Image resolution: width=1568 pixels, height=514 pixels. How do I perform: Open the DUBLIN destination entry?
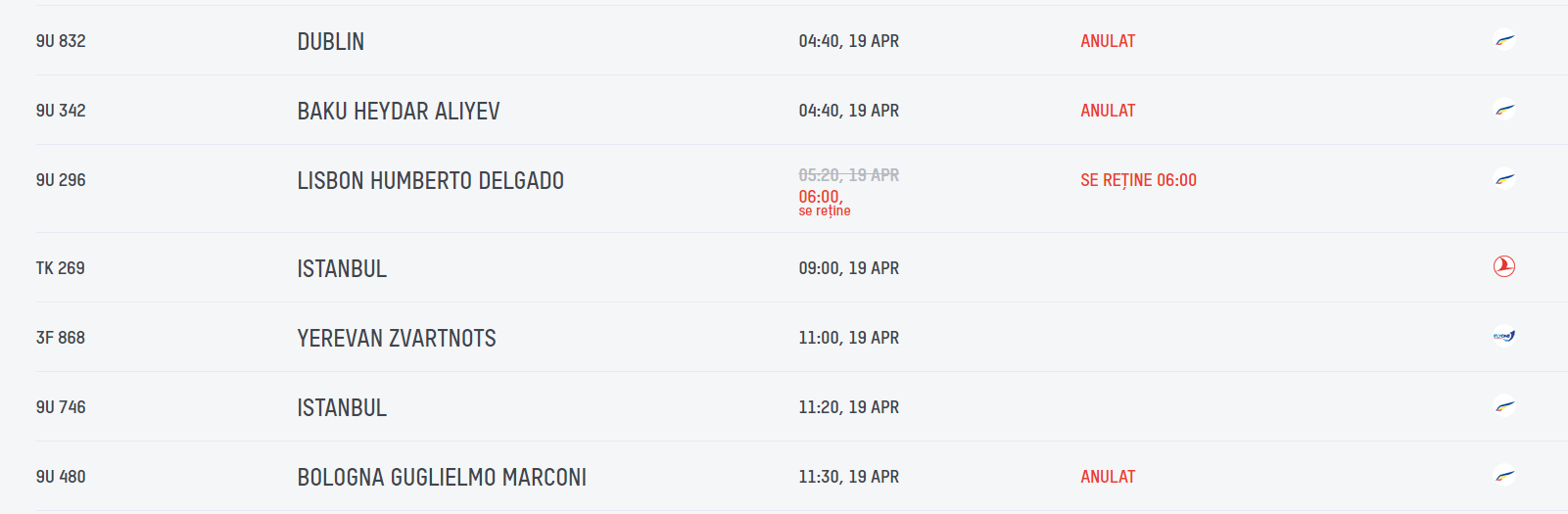point(331,42)
